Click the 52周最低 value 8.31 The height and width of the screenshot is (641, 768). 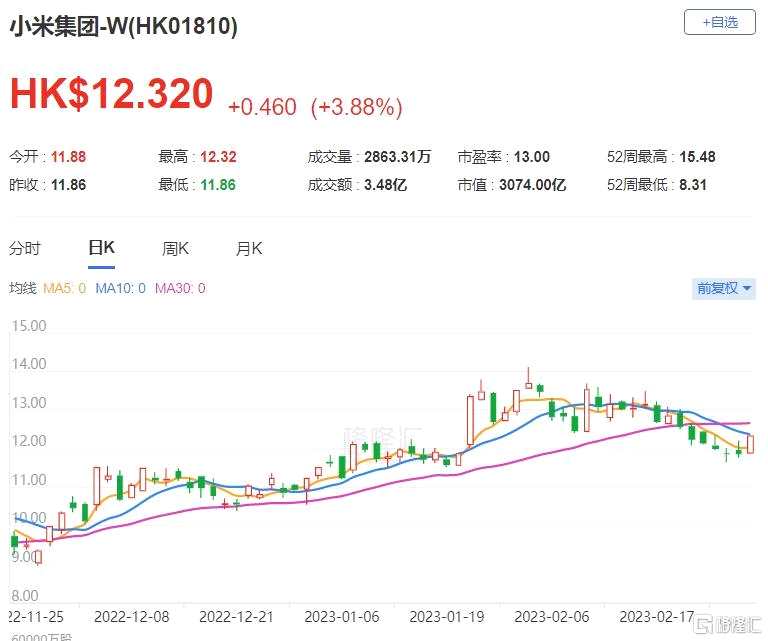[x=693, y=185]
